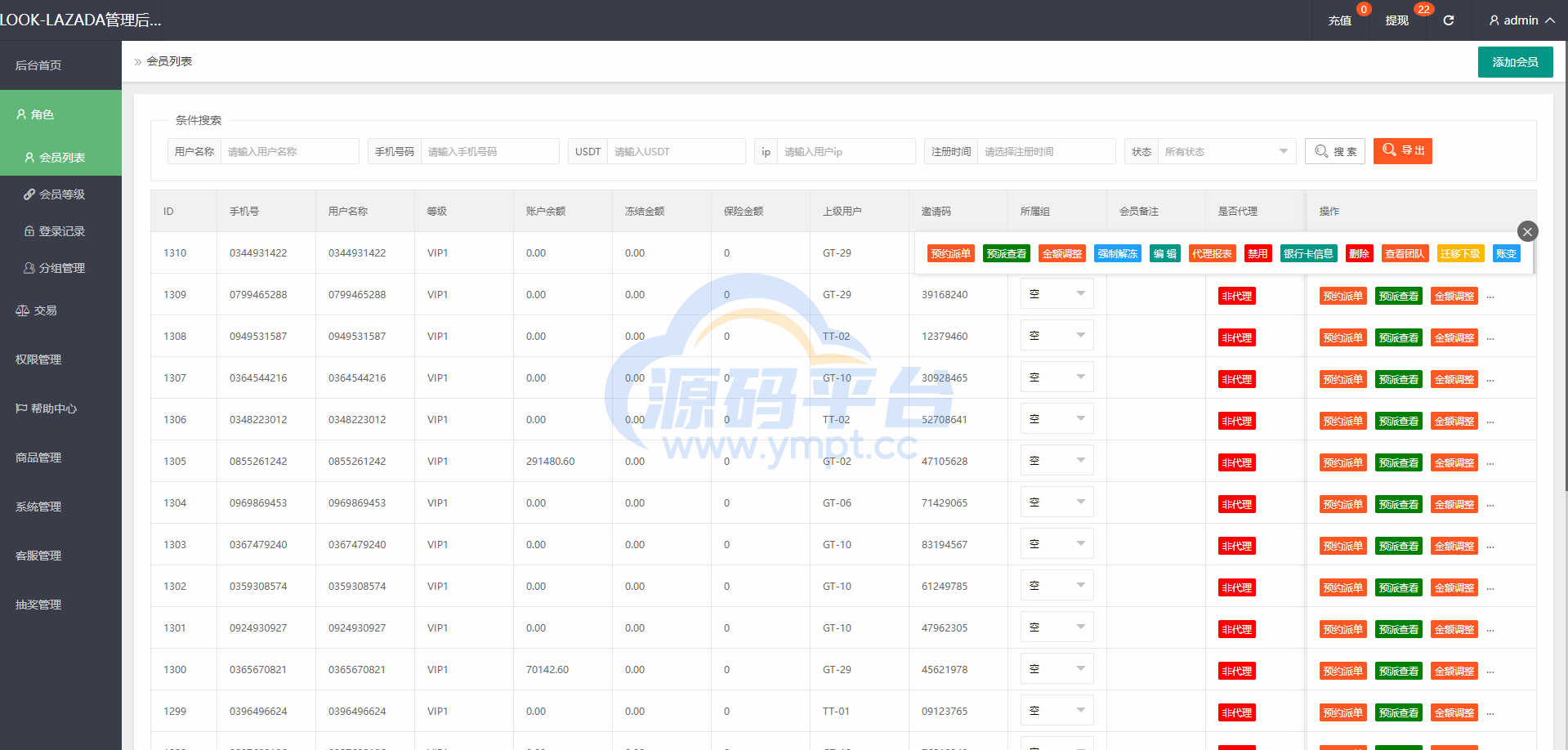Toggle 非代理 agent status for ID 1305
1568x750 pixels.
1237,462
